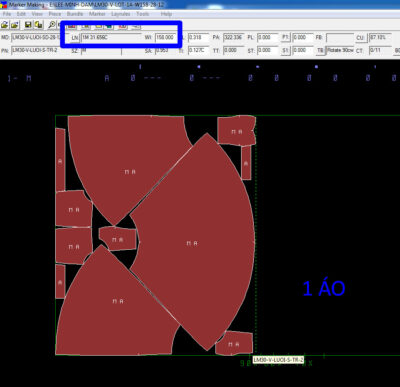
Task: Open the Bundle menu
Action: 75,14
